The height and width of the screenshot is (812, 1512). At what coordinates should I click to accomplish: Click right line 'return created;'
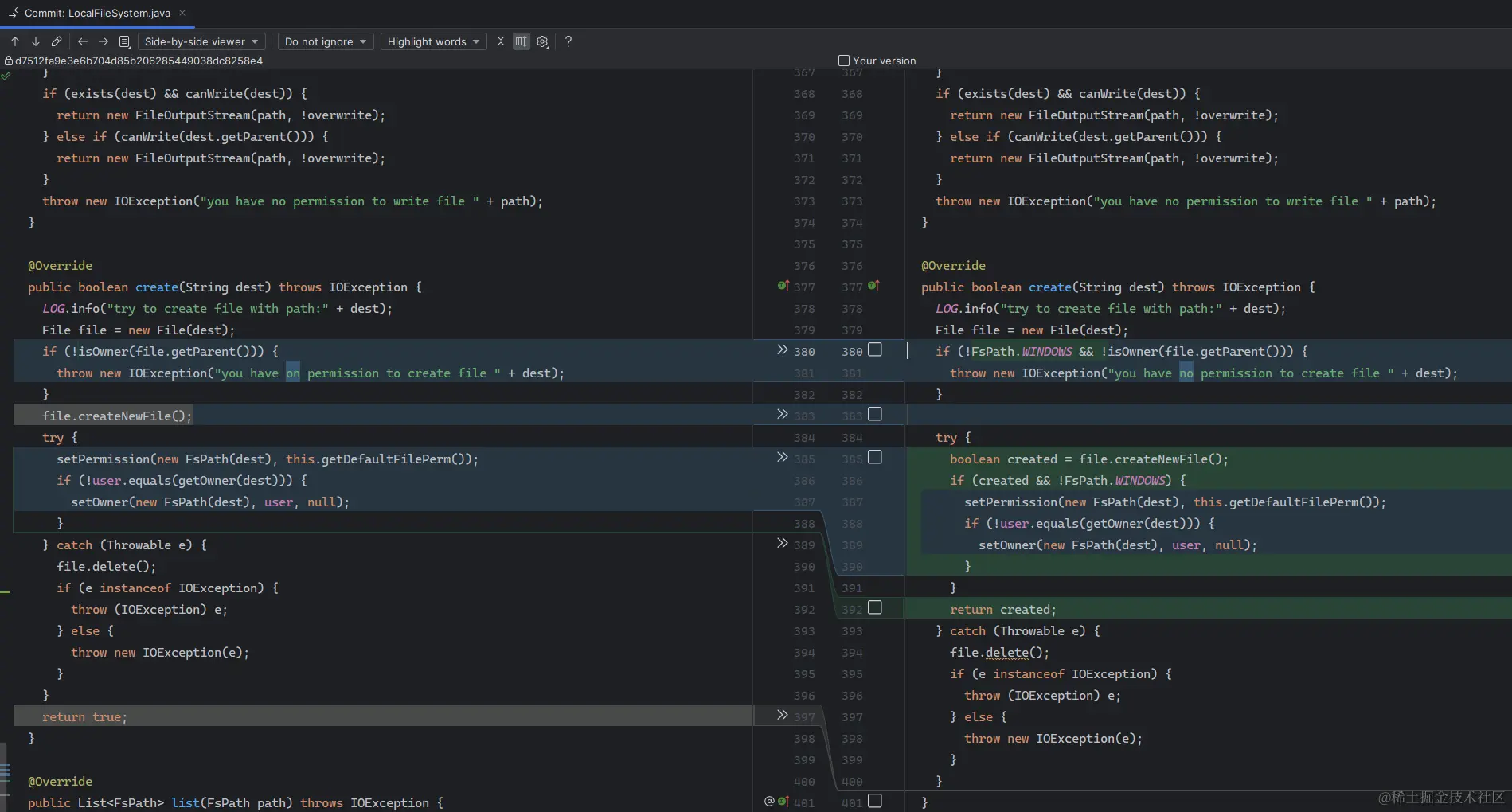(x=1002, y=609)
